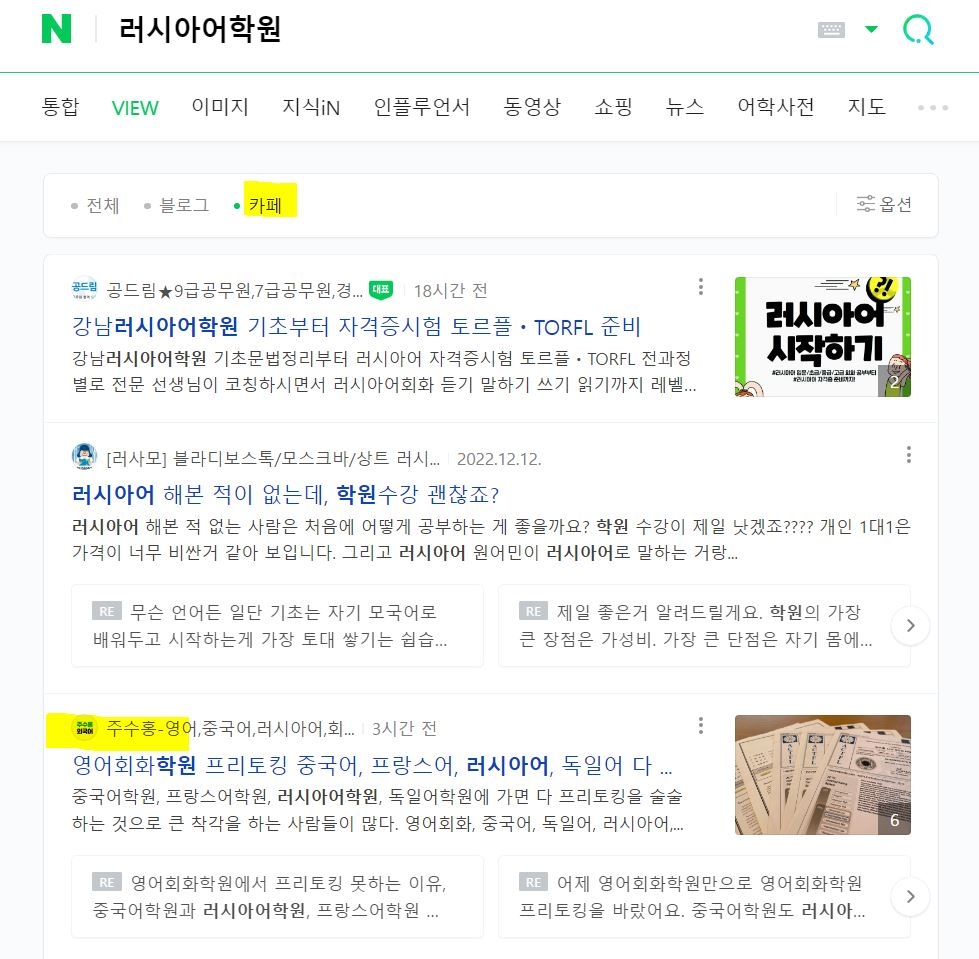Switch to the 이미지 tab
Image resolution: width=979 pixels, height=959 pixels.
[220, 107]
